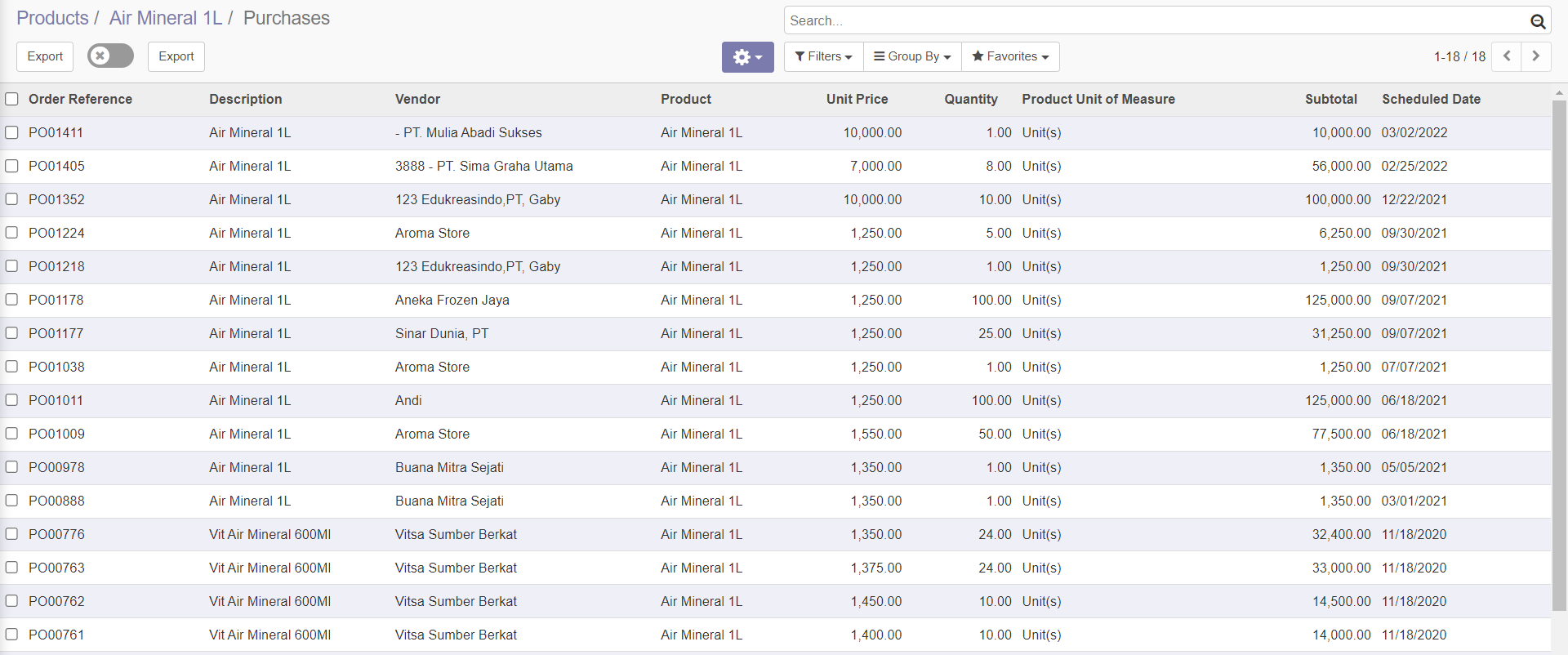Go to the next page of records
The height and width of the screenshot is (655, 1568).
click(x=1535, y=56)
